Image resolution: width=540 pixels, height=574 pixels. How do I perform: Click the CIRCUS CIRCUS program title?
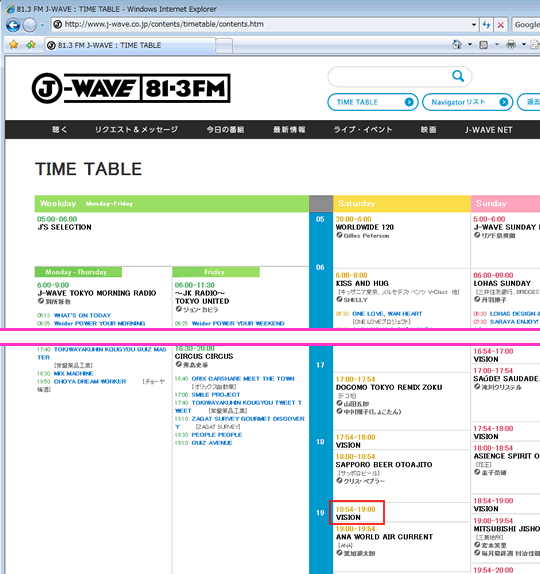point(204,357)
